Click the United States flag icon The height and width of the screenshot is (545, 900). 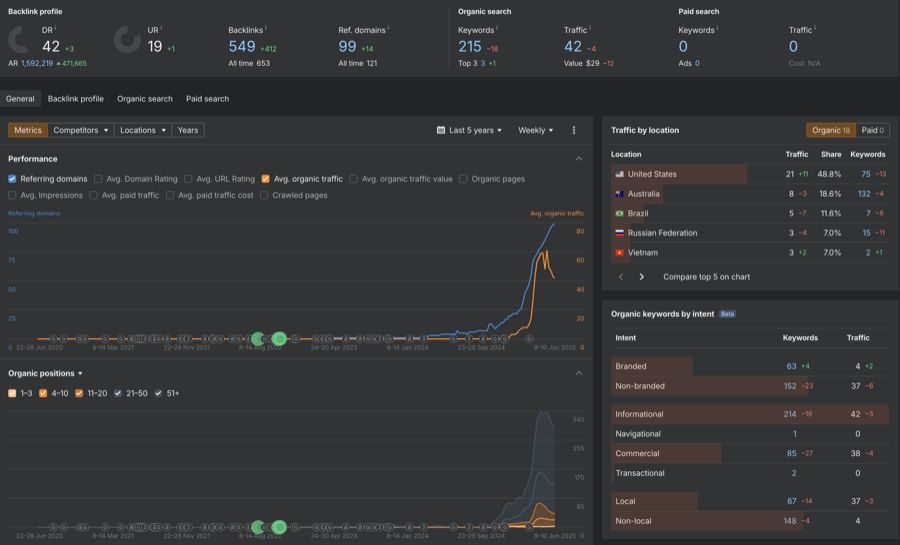point(620,174)
